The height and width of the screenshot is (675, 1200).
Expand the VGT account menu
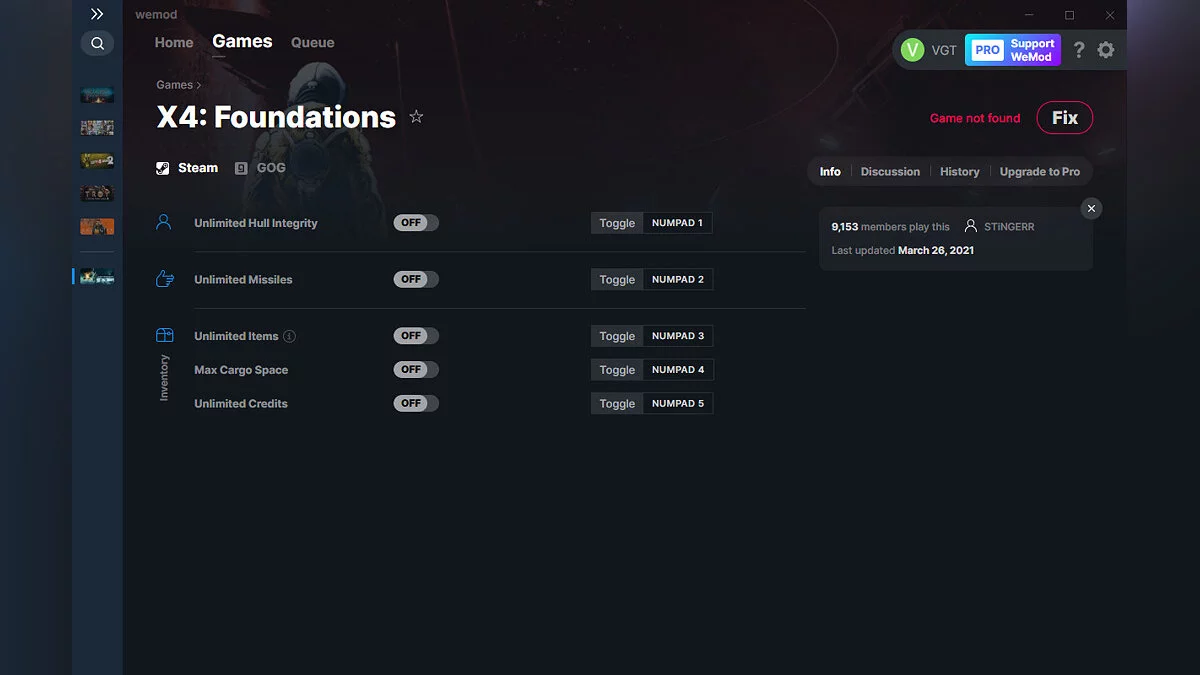point(930,49)
